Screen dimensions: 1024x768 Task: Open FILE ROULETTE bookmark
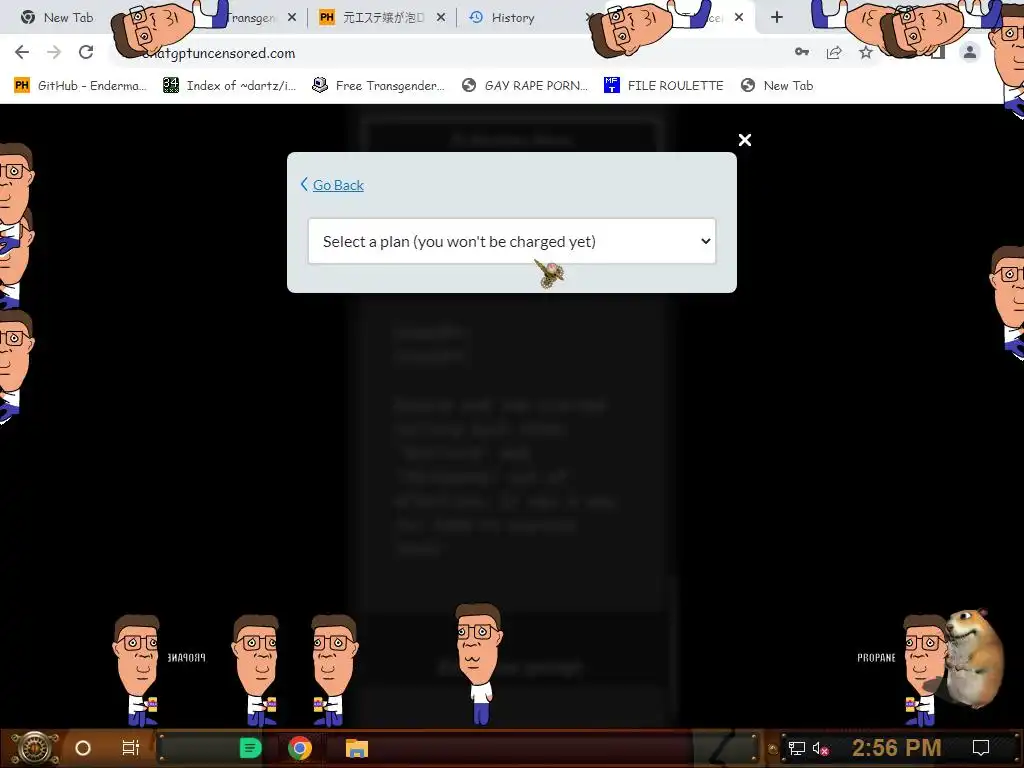pyautogui.click(x=664, y=86)
